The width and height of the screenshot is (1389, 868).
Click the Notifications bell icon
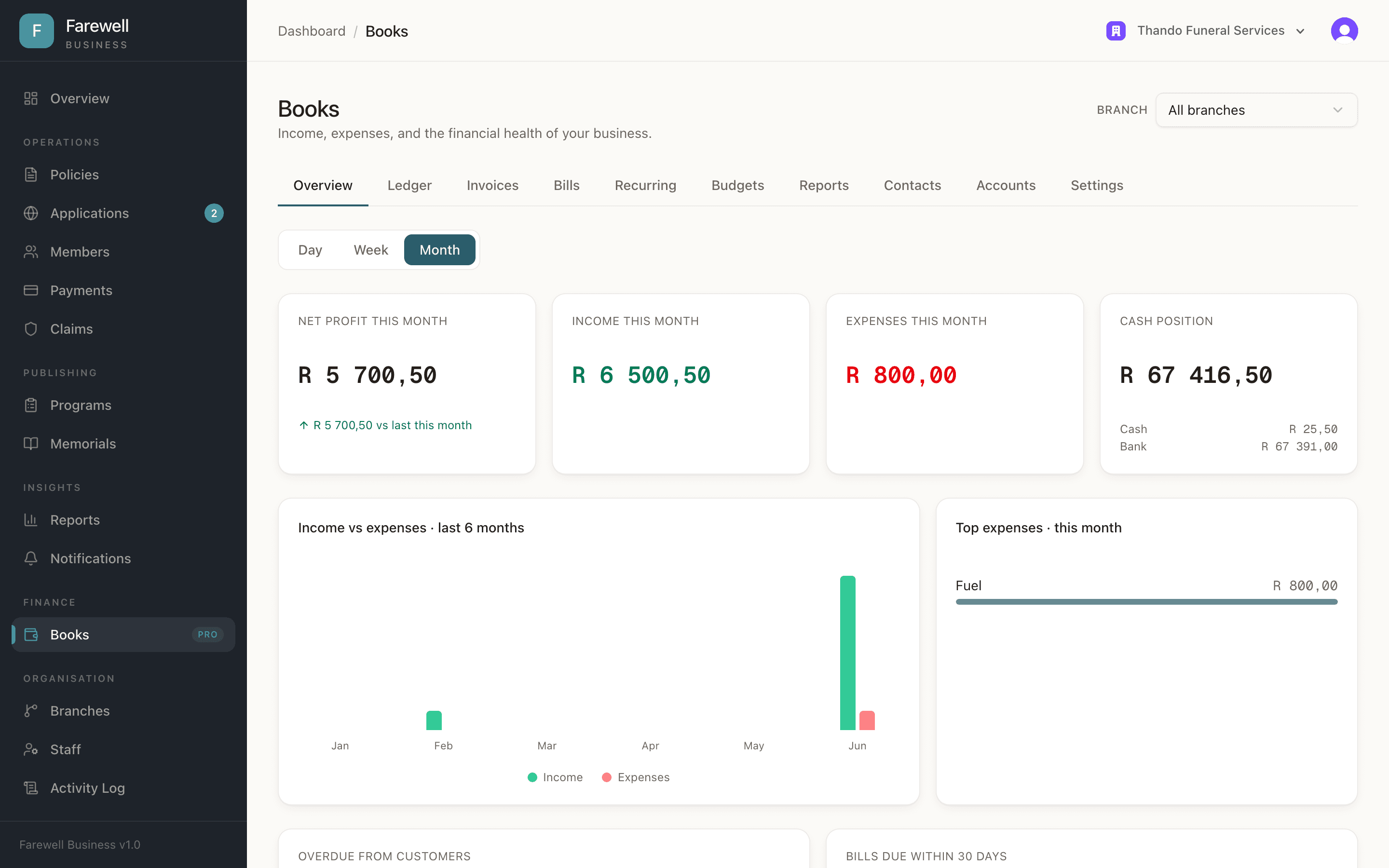pyautogui.click(x=31, y=558)
